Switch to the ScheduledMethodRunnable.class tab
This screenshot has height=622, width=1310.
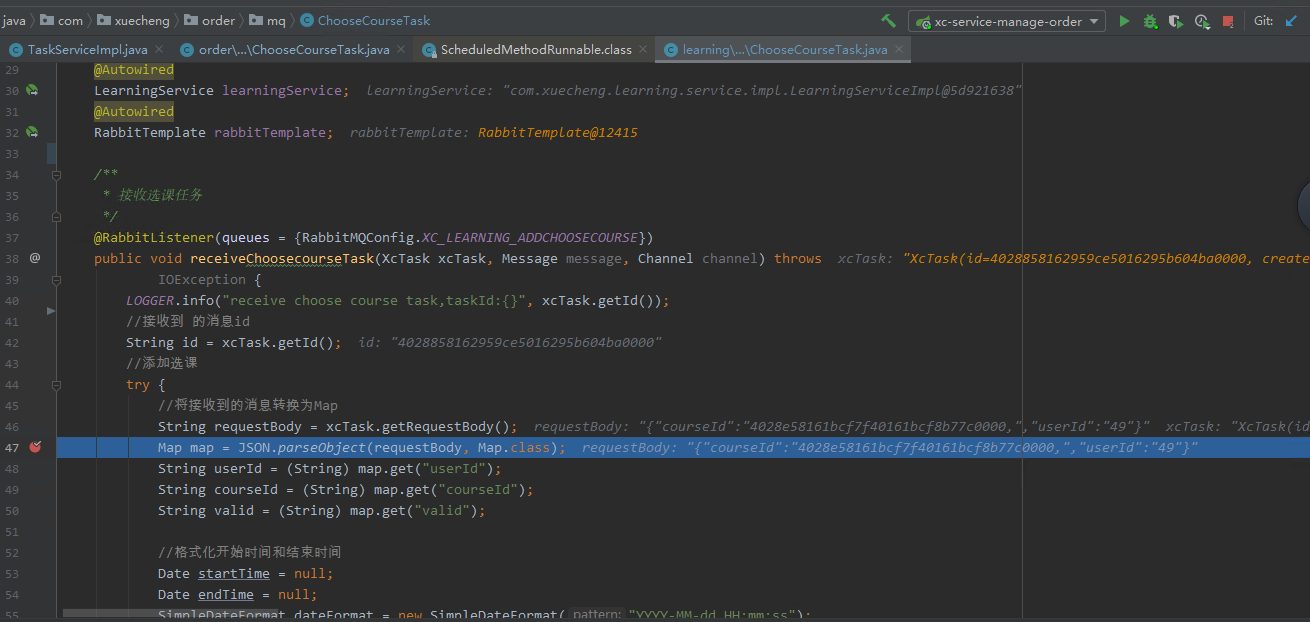535,49
